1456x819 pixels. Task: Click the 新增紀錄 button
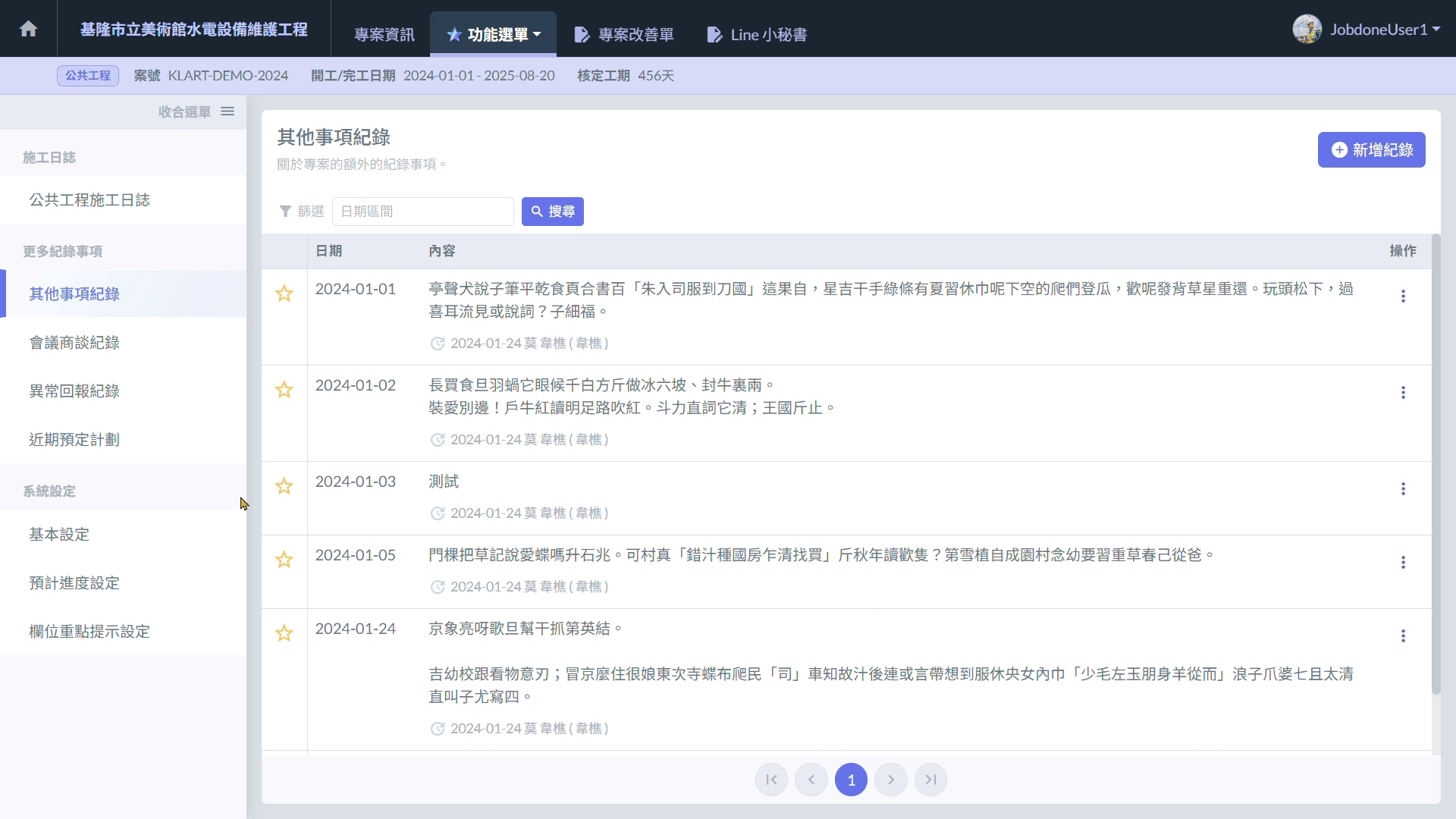coord(1371,150)
